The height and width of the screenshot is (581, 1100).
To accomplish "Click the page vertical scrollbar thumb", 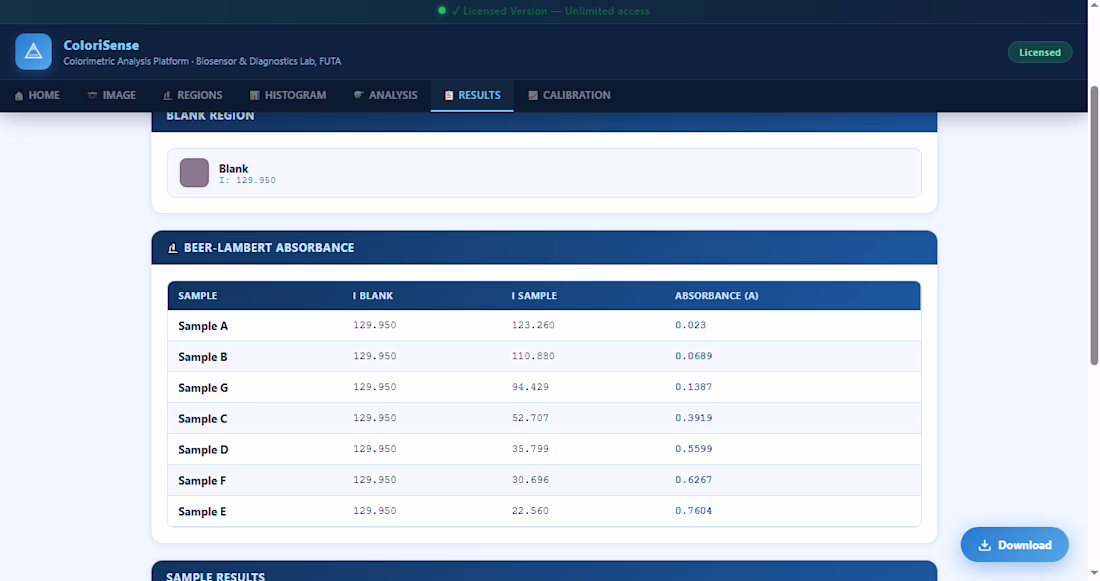I will tap(1094, 225).
